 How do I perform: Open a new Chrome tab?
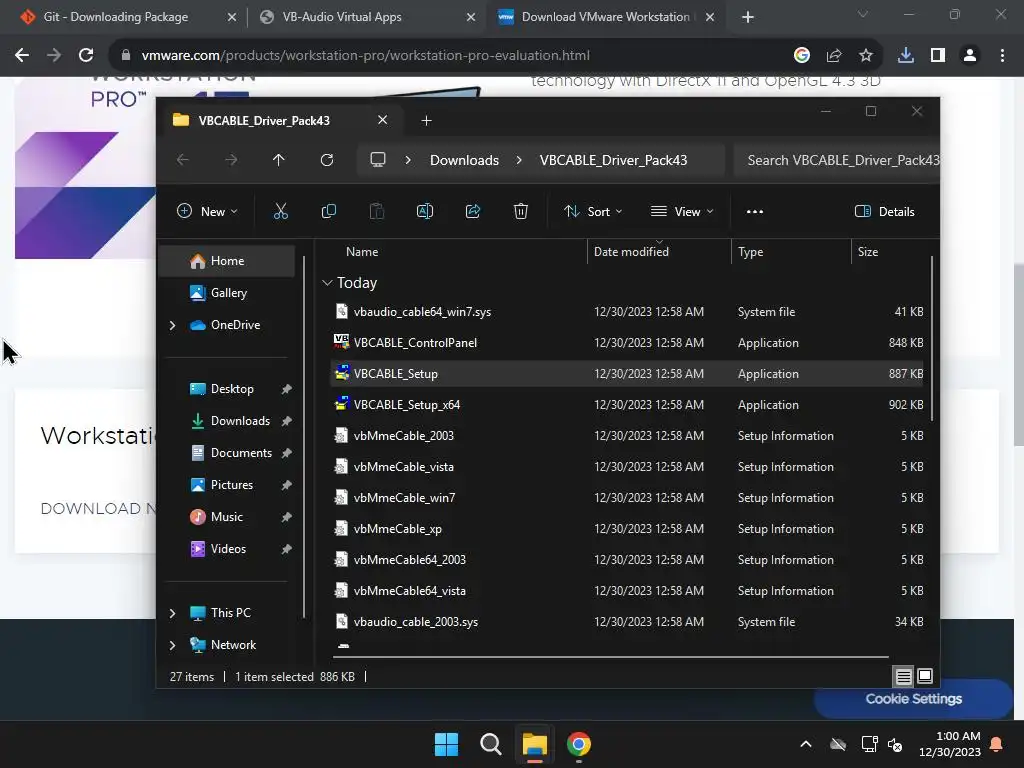coord(748,18)
